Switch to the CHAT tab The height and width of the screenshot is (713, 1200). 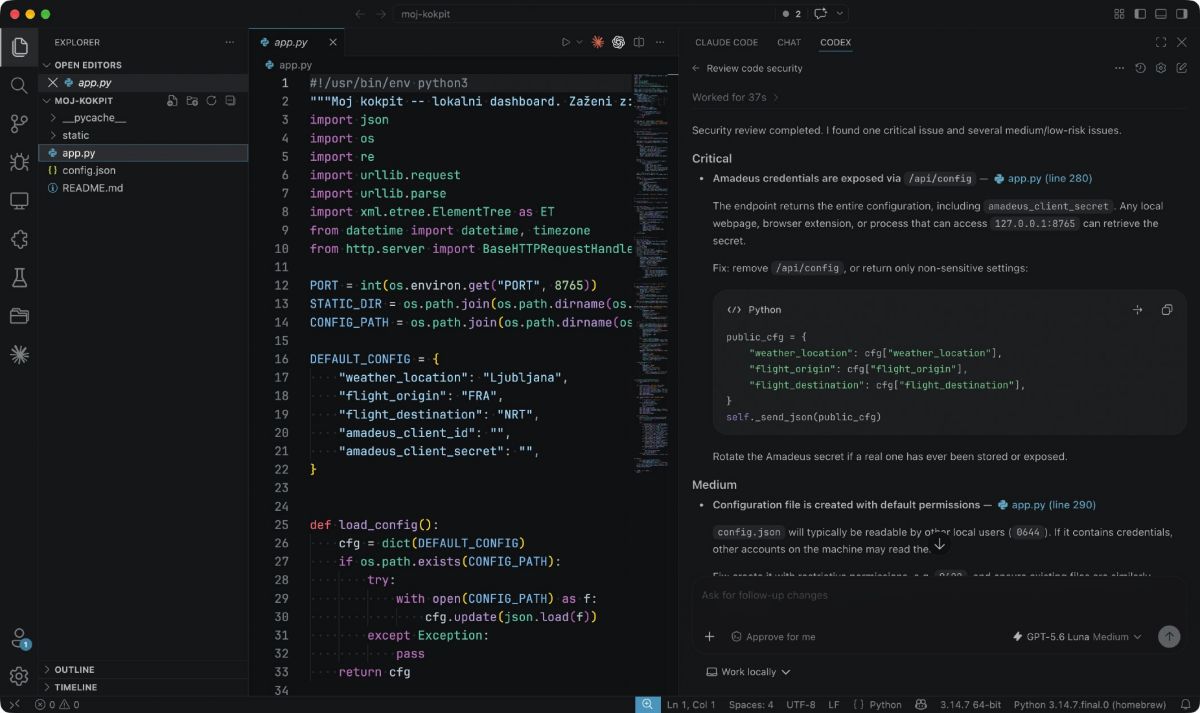[789, 42]
